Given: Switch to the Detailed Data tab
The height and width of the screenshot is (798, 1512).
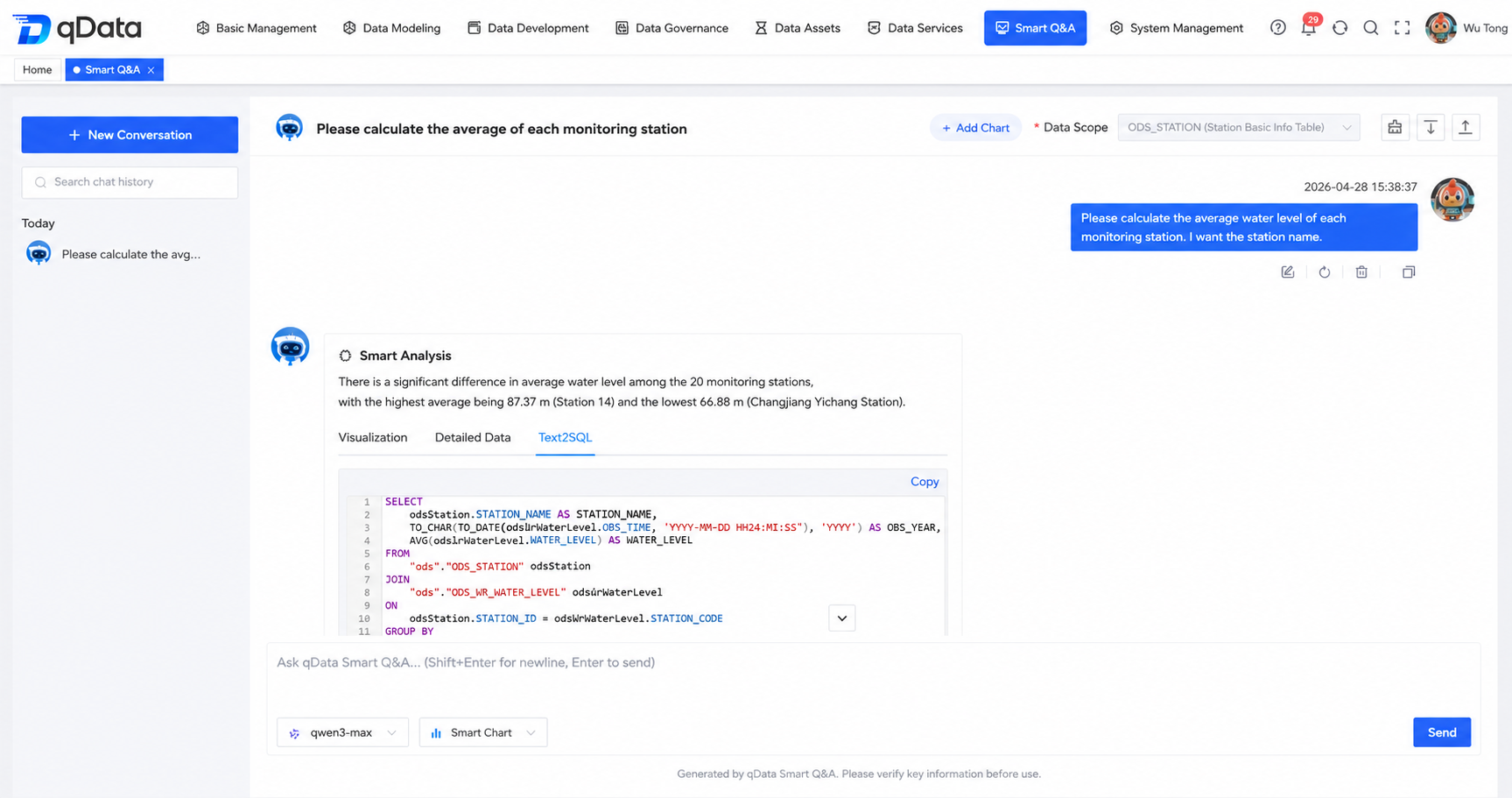Looking at the screenshot, I should pos(473,438).
